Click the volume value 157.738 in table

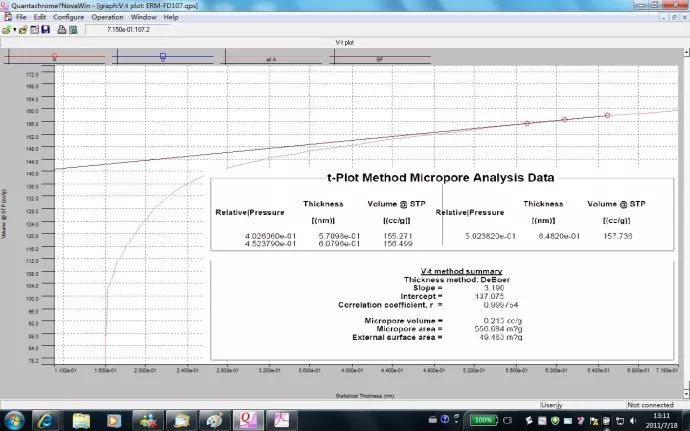pos(617,236)
